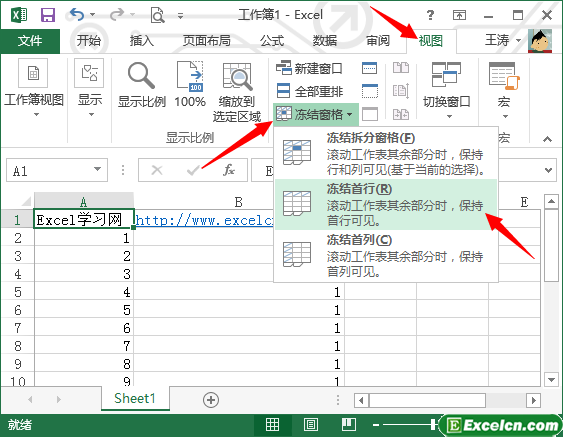
Task: Collapse the ribbon with the caret
Action: pos(547,139)
